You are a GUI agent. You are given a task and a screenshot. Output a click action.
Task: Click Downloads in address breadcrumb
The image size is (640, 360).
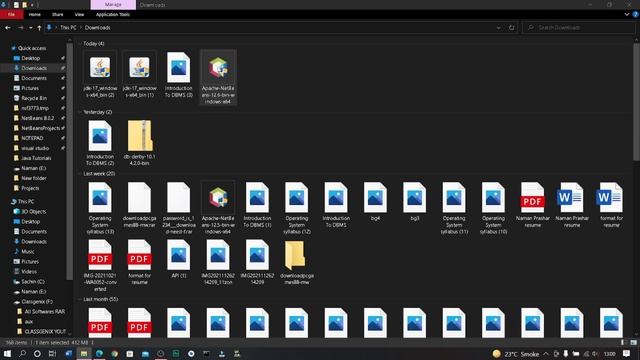click(98, 28)
